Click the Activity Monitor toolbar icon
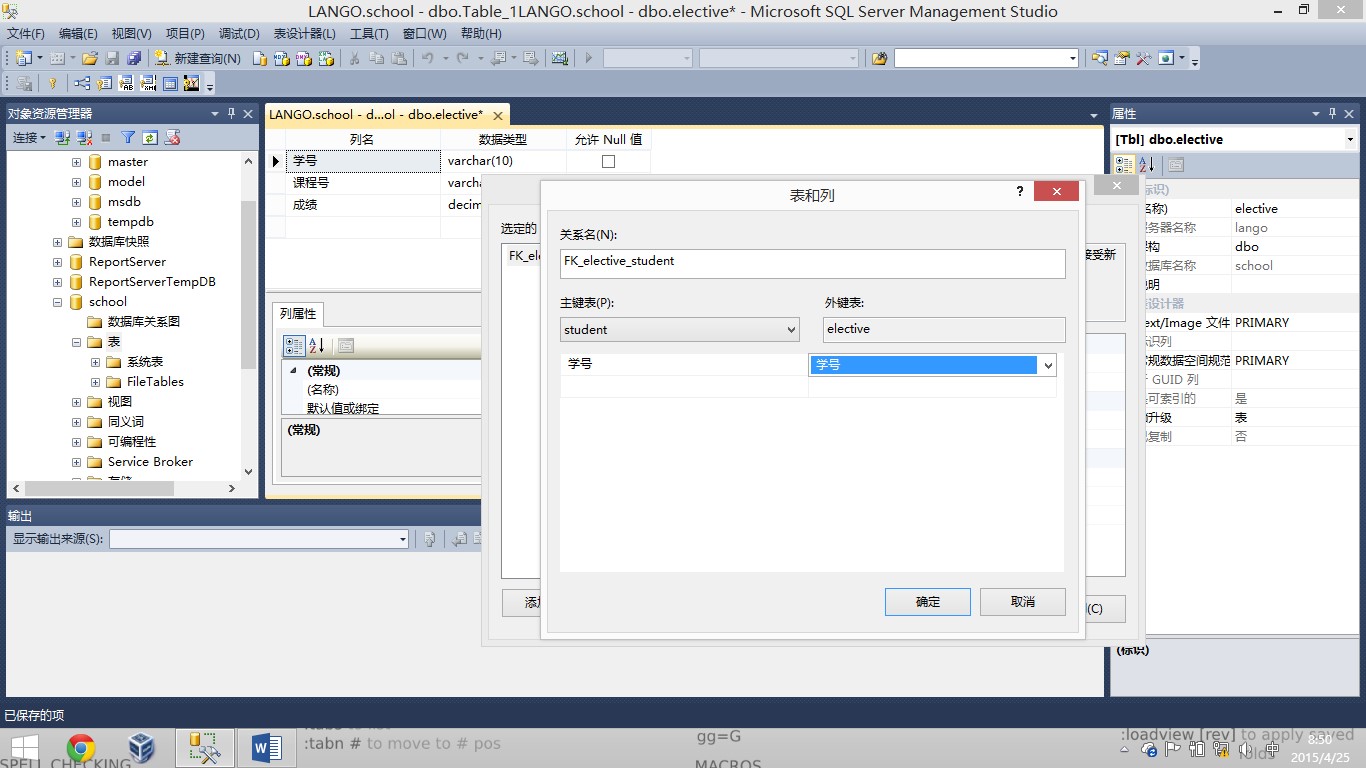This screenshot has width=1366, height=768. [x=560, y=58]
